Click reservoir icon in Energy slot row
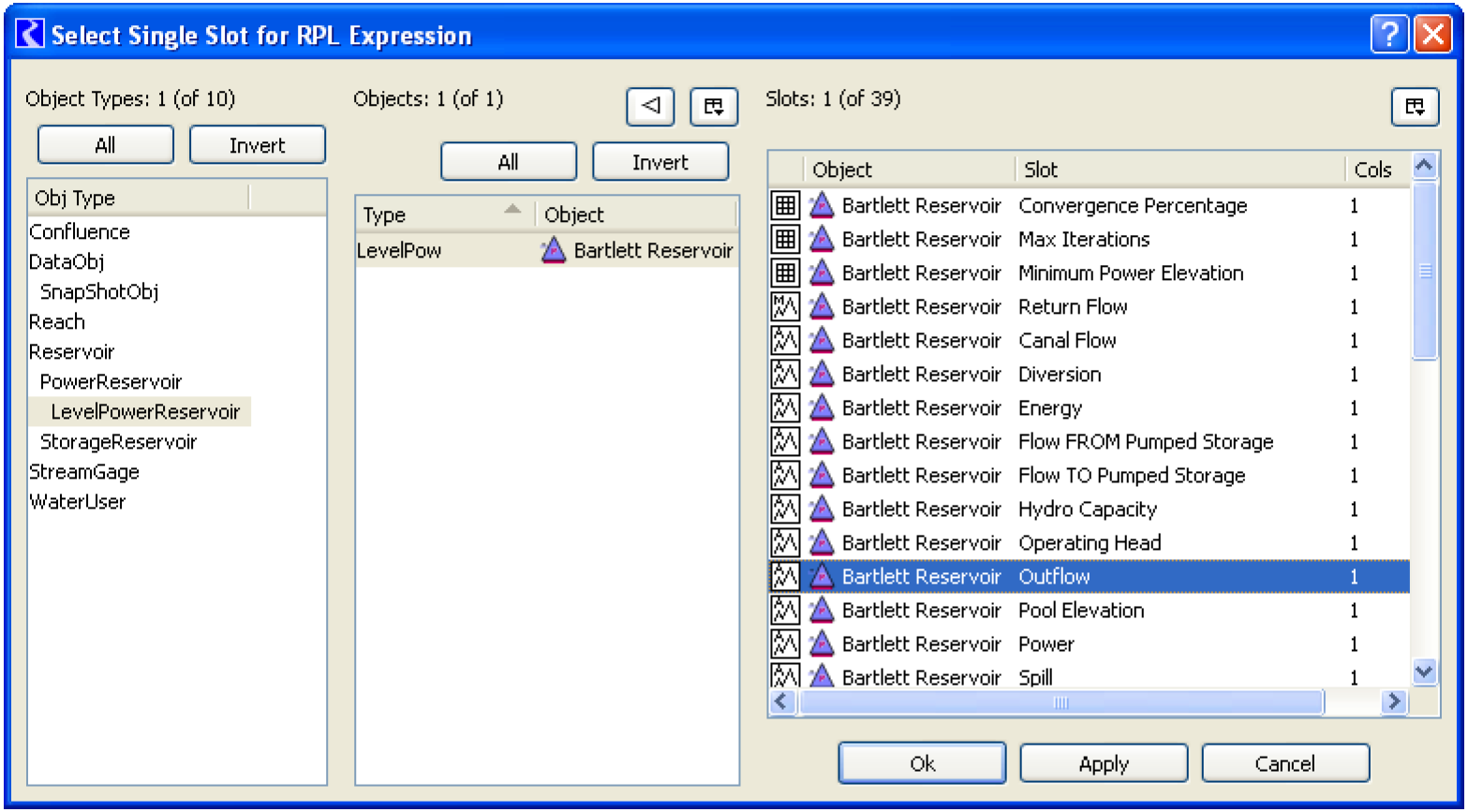The image size is (1468, 812). click(822, 408)
